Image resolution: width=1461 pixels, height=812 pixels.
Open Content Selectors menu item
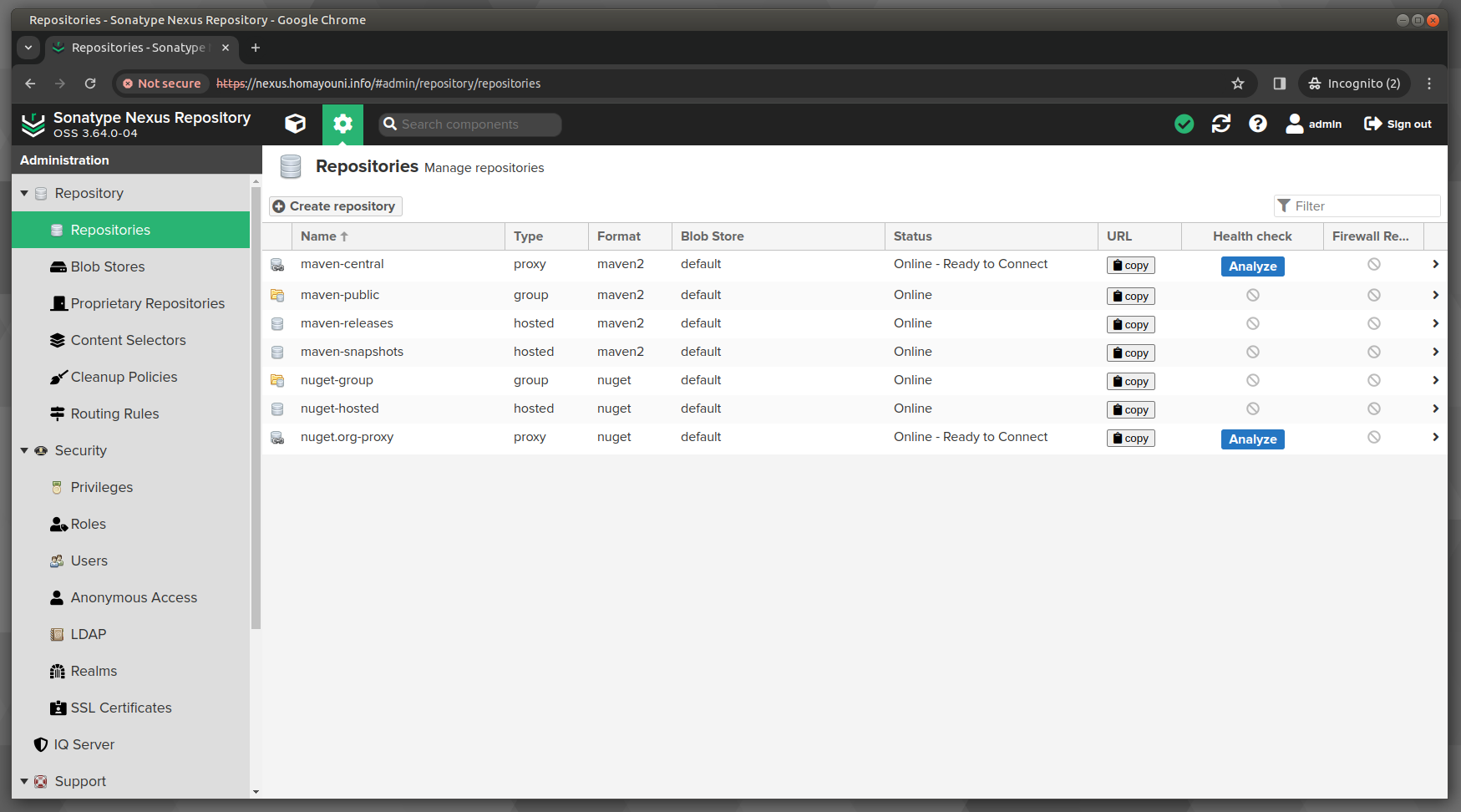pyautogui.click(x=130, y=340)
